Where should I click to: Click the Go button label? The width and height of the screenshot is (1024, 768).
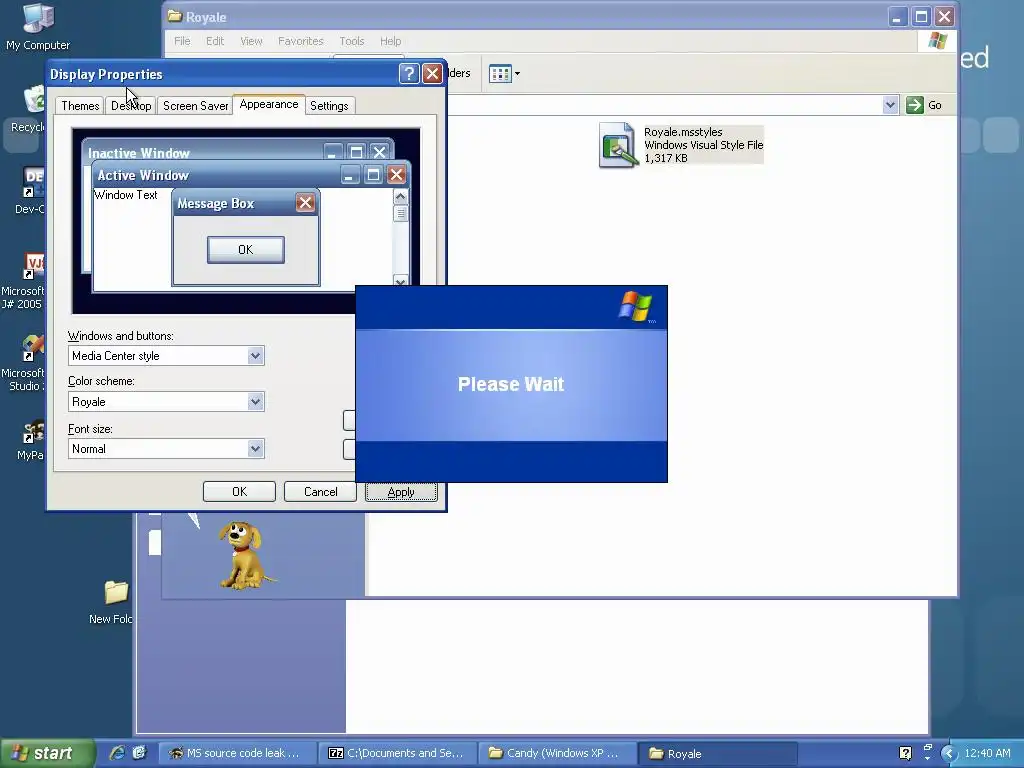click(x=935, y=105)
